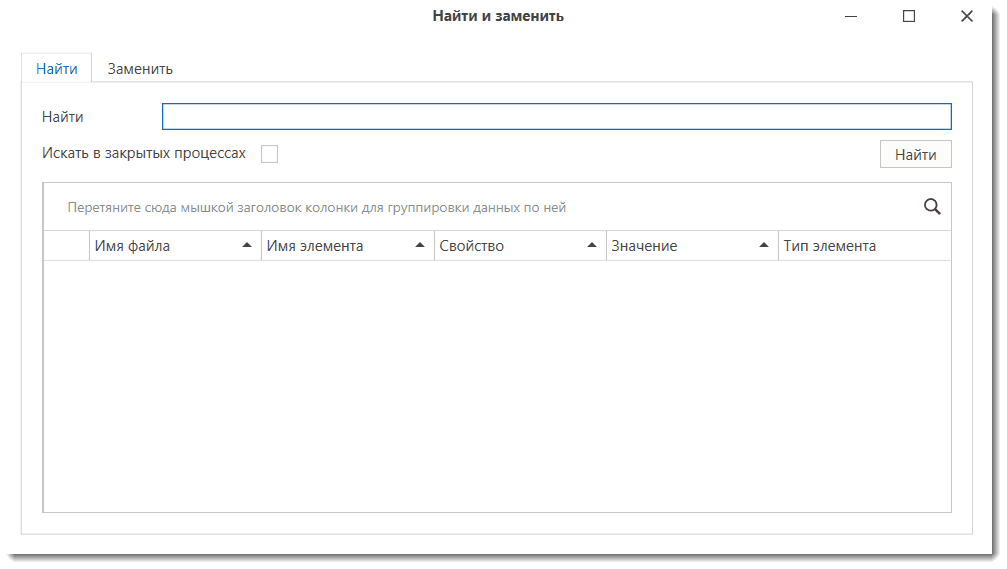
Task: Click sort arrow in Имя элемента column
Action: pyautogui.click(x=420, y=246)
